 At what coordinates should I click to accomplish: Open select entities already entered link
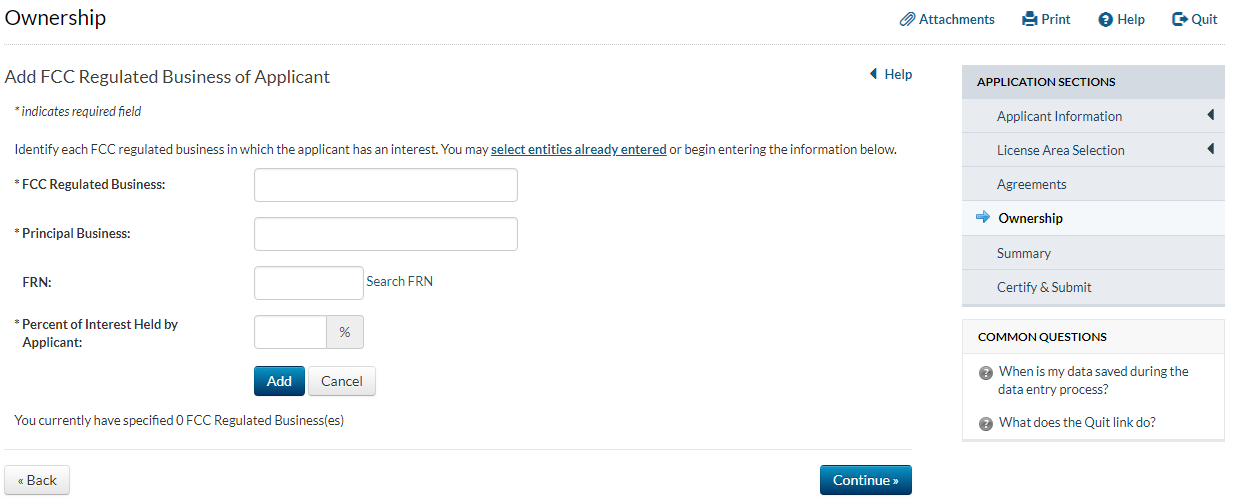tap(578, 150)
